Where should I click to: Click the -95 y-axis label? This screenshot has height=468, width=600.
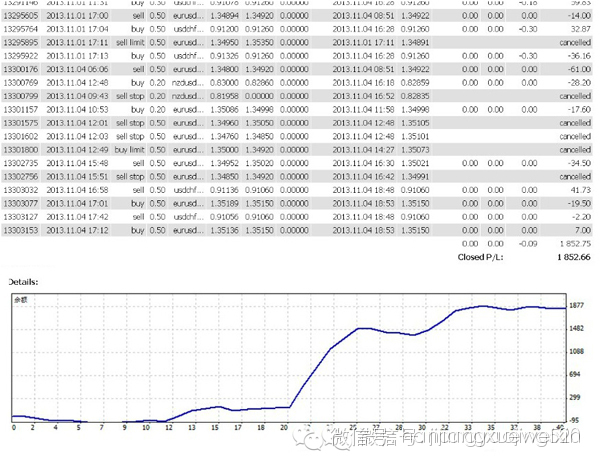pos(574,420)
